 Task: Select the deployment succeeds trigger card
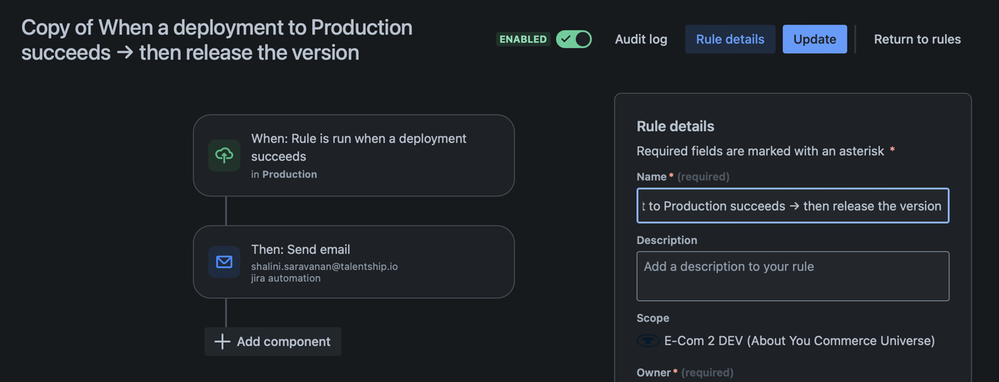click(x=354, y=155)
